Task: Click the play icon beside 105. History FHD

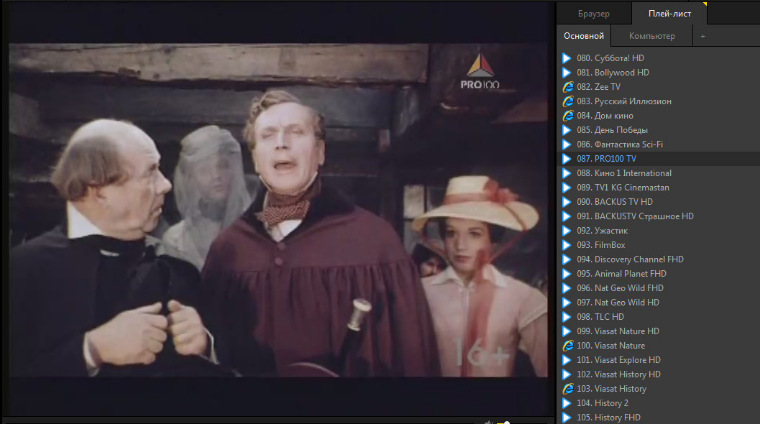Action: (567, 417)
